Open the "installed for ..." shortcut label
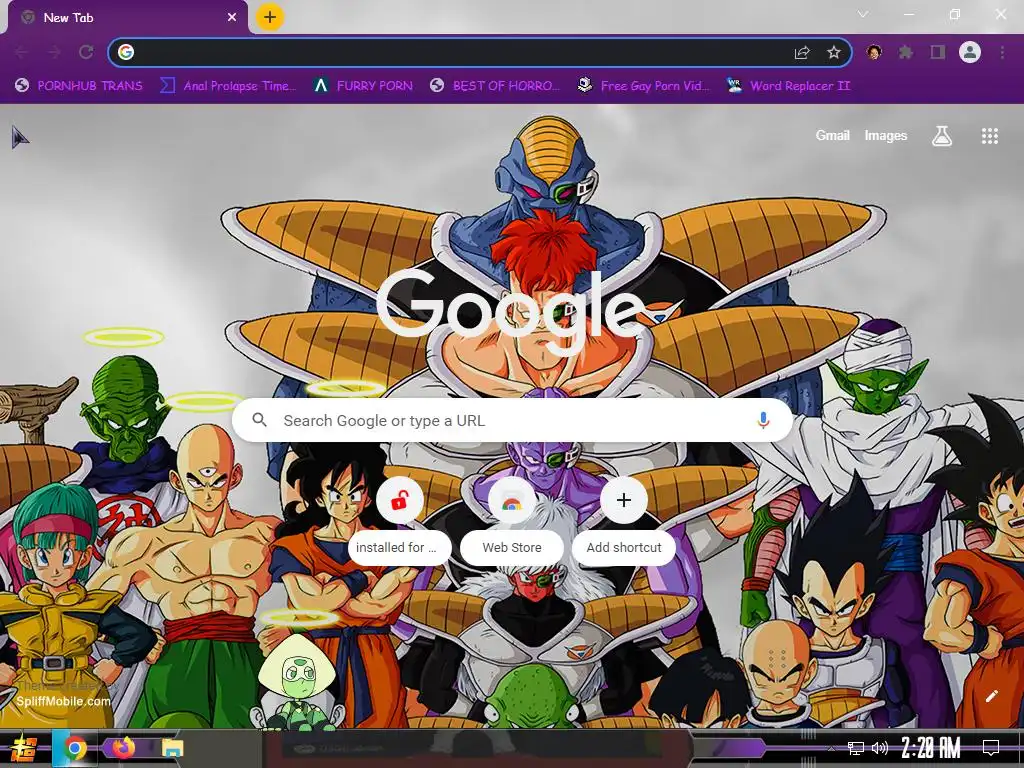1024x768 pixels. [x=400, y=547]
